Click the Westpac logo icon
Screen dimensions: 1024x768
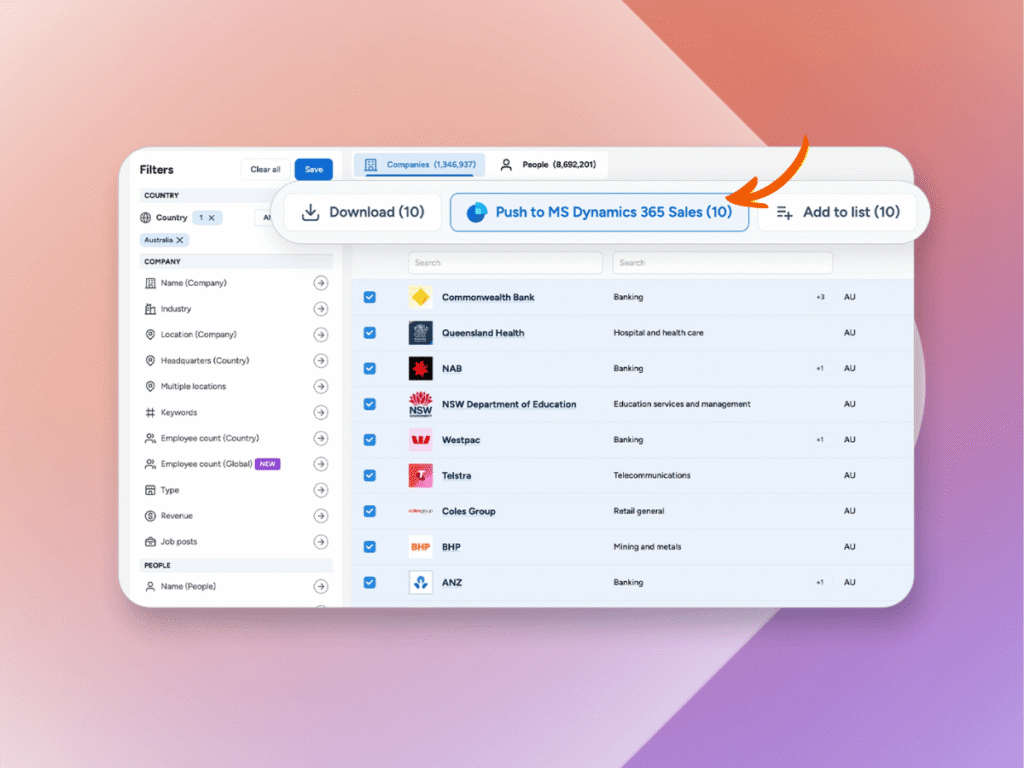[x=420, y=440]
